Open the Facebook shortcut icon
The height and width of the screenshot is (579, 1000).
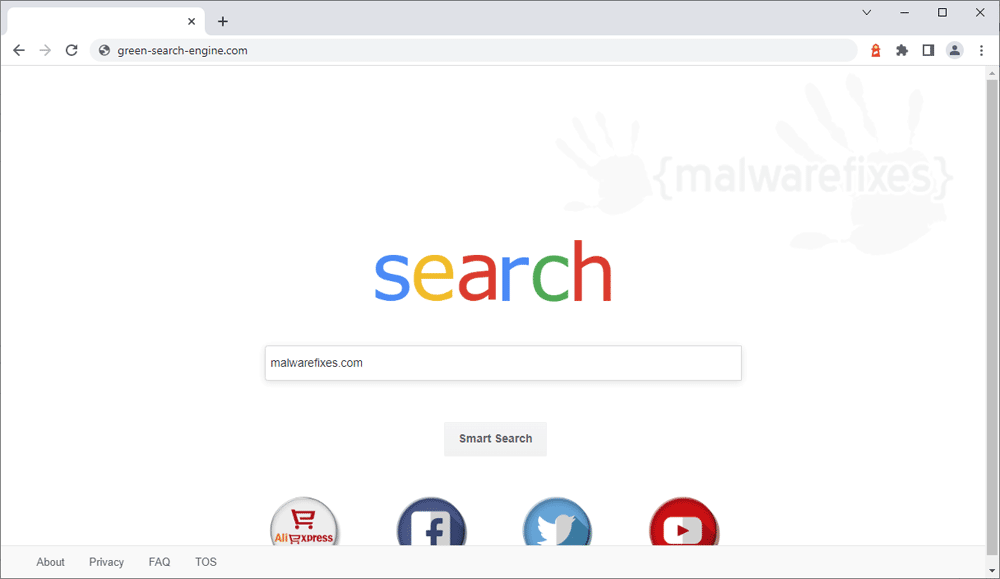pyautogui.click(x=431, y=522)
